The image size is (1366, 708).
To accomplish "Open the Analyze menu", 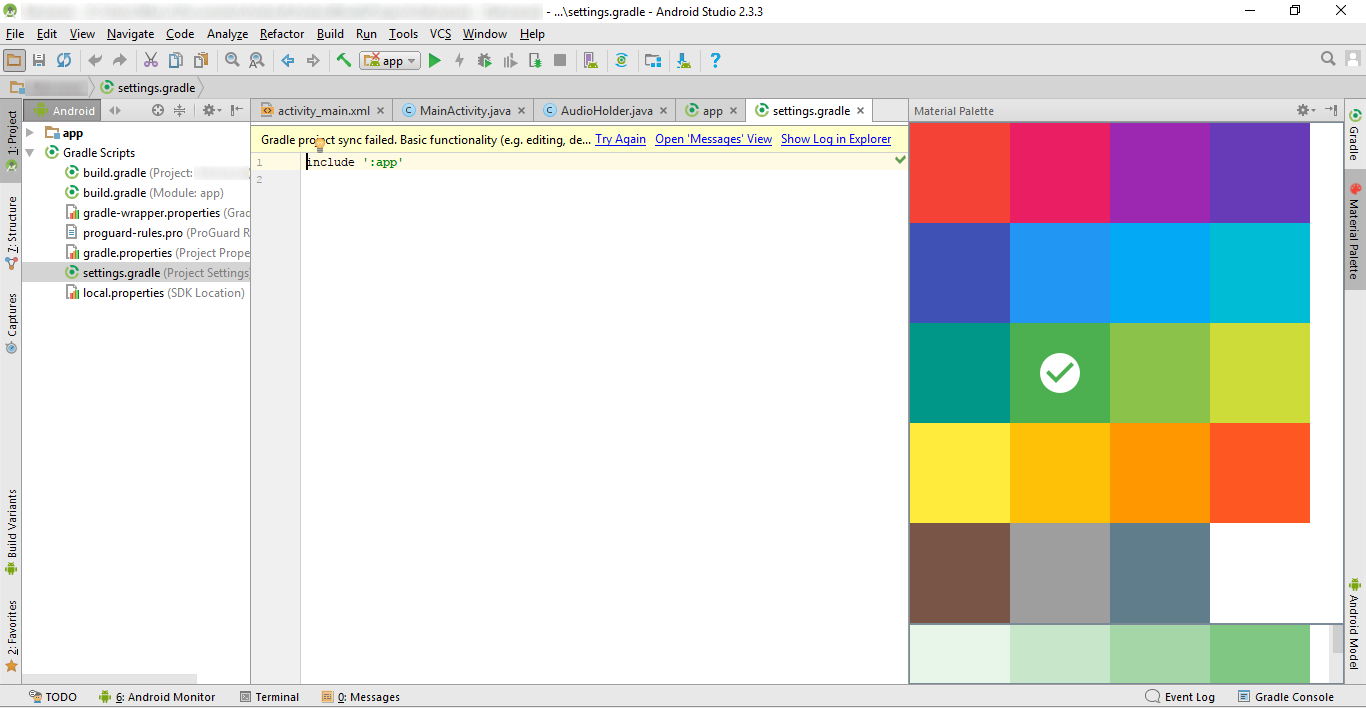I will (x=227, y=34).
